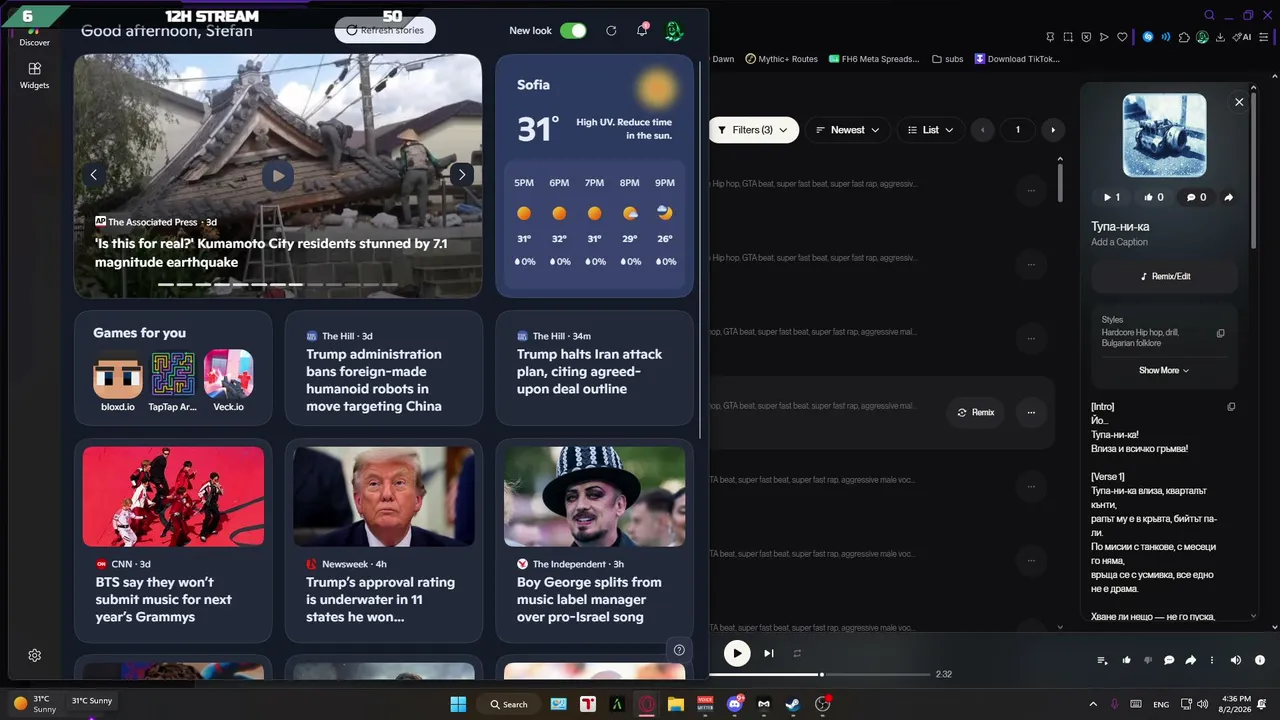Go to the next featured story

click(x=461, y=174)
